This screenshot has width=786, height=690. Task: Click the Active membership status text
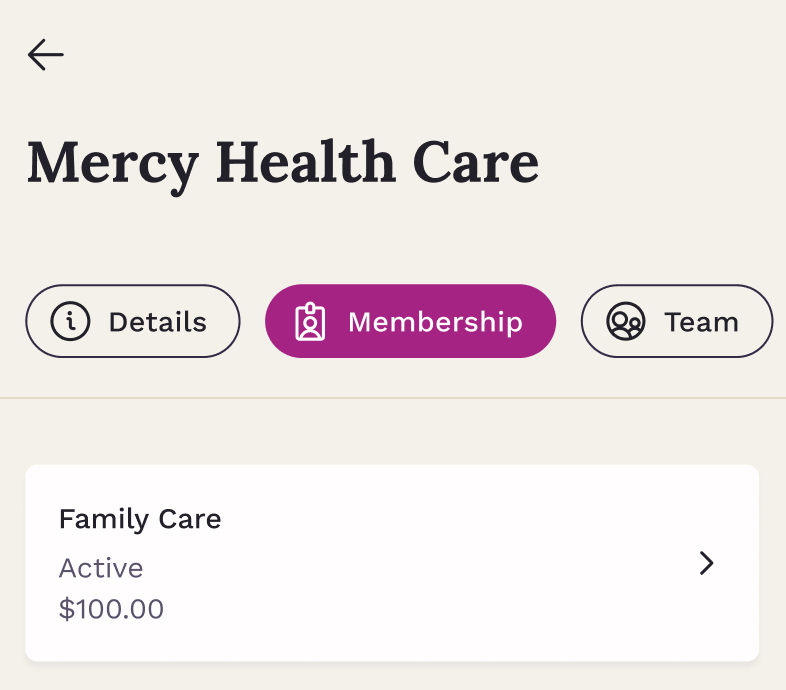[x=101, y=568]
